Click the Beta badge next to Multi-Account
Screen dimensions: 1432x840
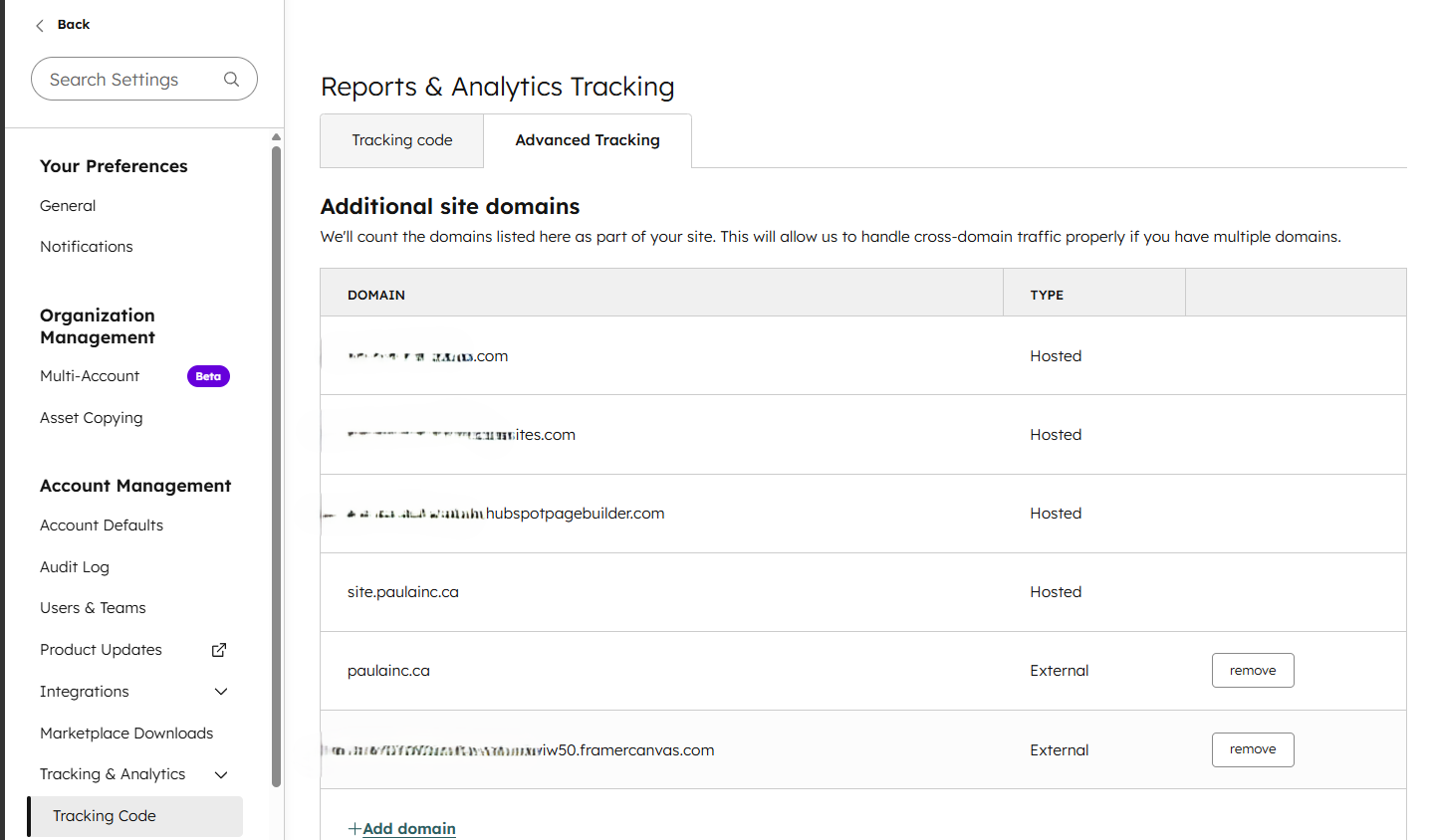click(208, 376)
